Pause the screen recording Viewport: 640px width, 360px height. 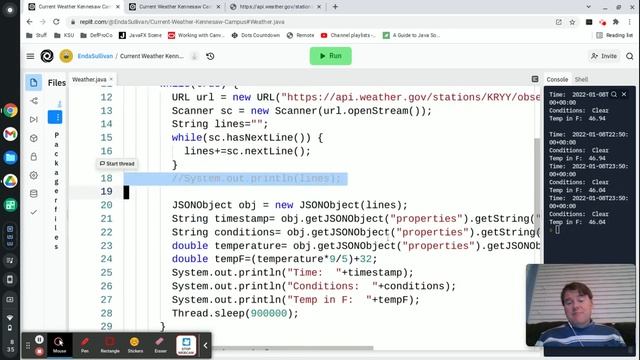coord(39,339)
